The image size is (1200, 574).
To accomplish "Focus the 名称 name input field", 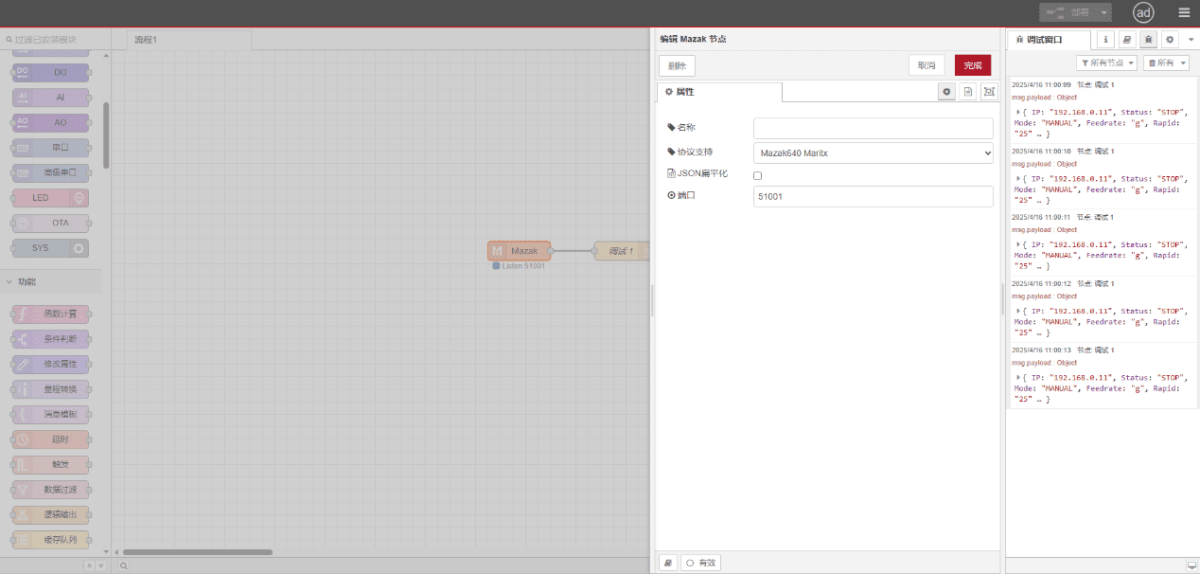I will pos(873,128).
